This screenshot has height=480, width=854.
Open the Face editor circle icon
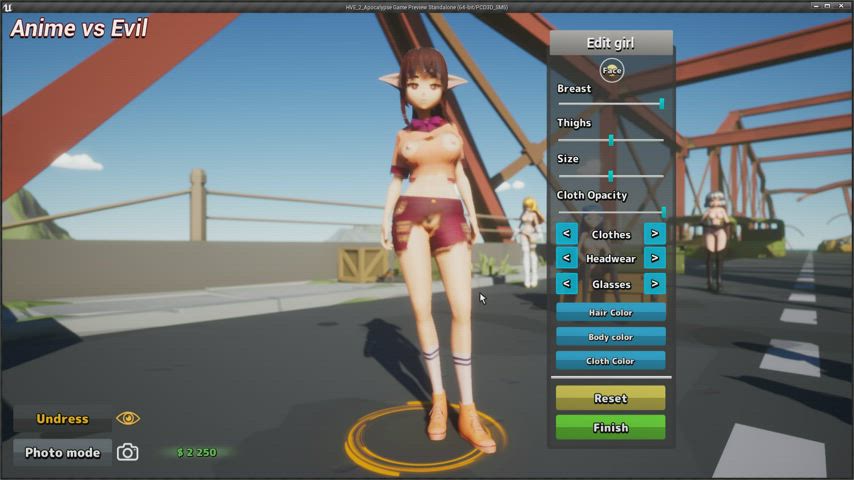click(611, 70)
